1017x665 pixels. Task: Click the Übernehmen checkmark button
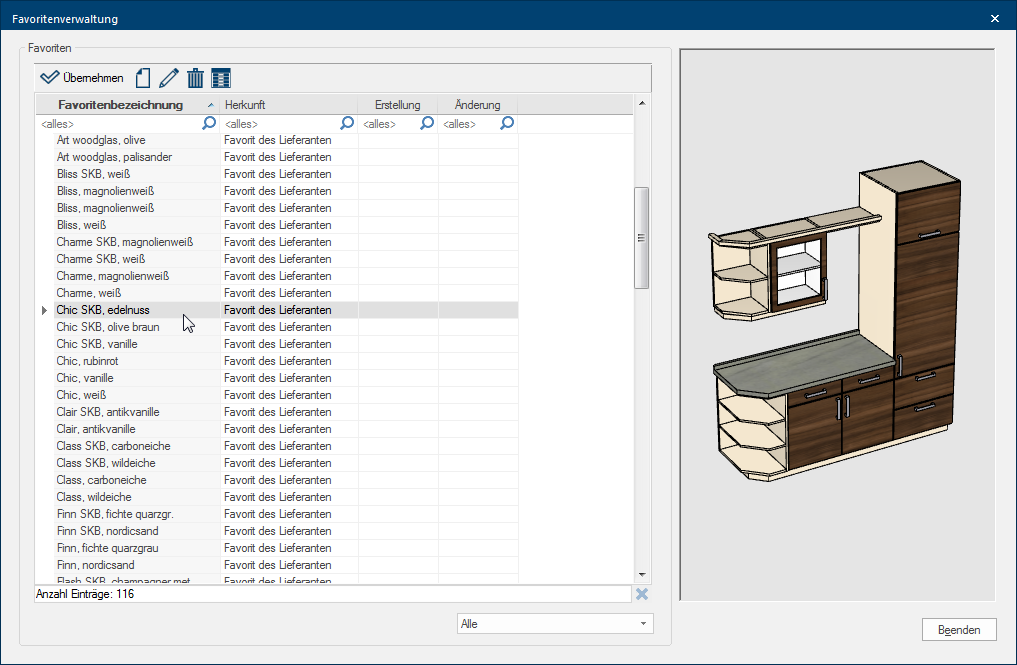(82, 78)
